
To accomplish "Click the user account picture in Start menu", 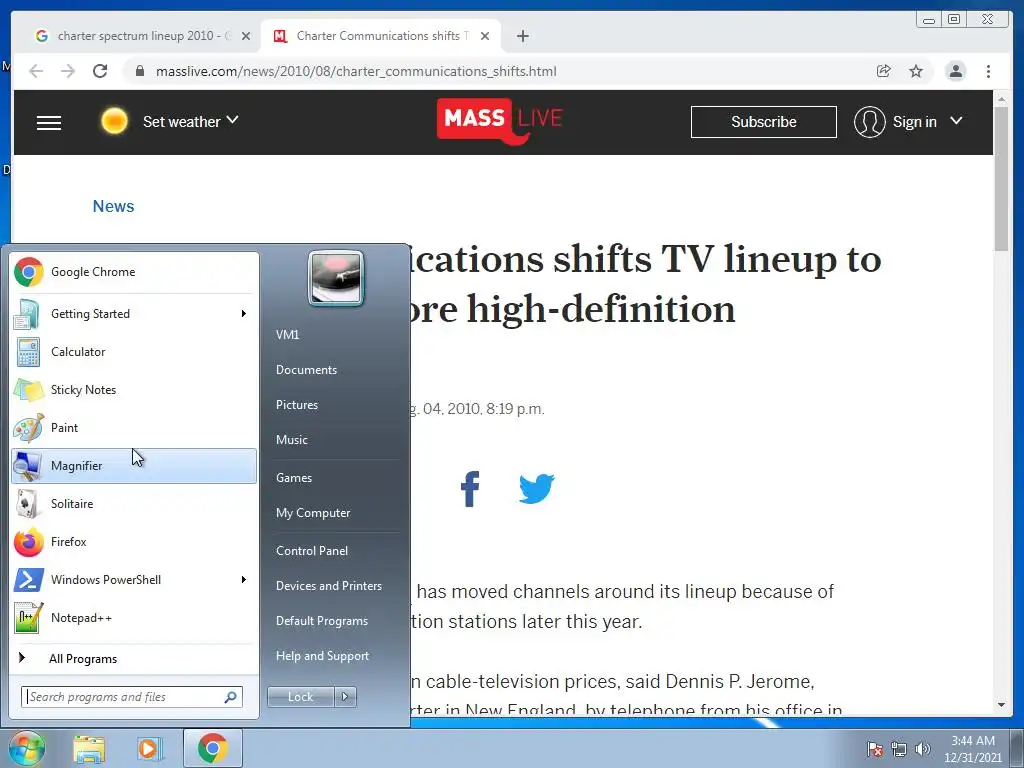I will click(x=336, y=278).
